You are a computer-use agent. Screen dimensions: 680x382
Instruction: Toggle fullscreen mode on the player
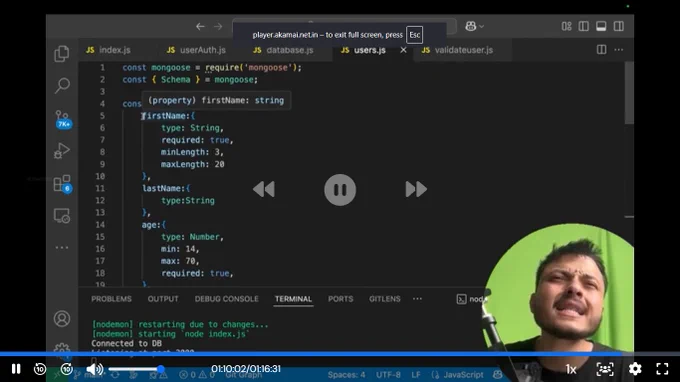[662, 369]
